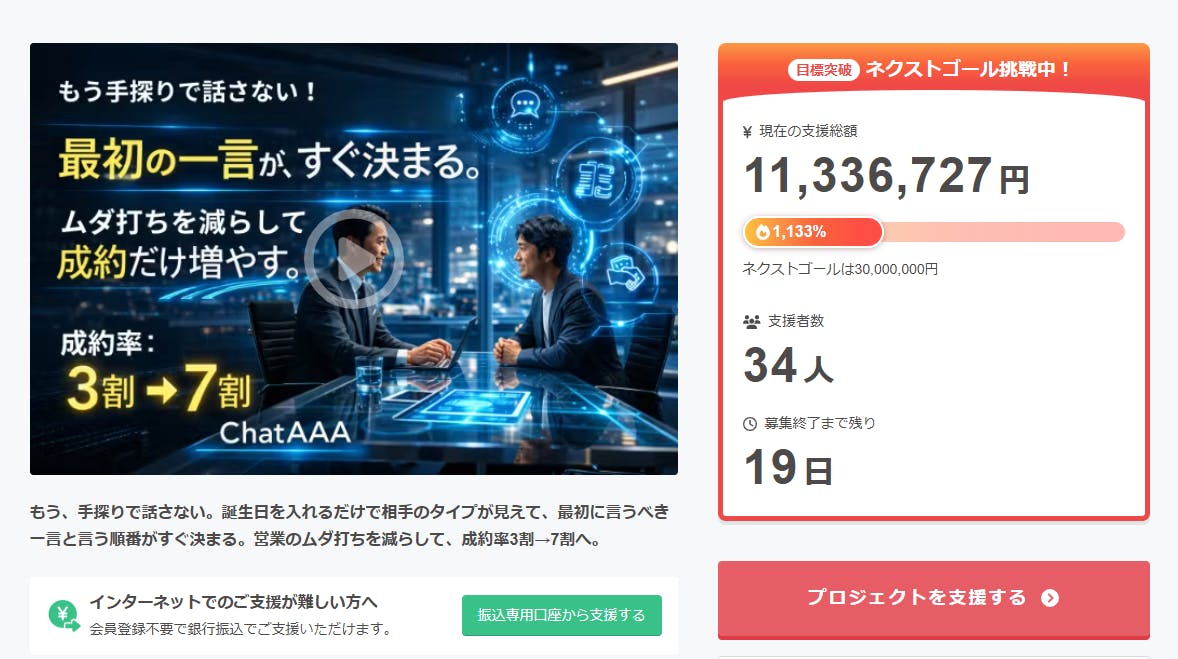Click the ネクストゴールは30,000,000円 text
Viewport: 1178px width, 659px height.
coord(840,269)
